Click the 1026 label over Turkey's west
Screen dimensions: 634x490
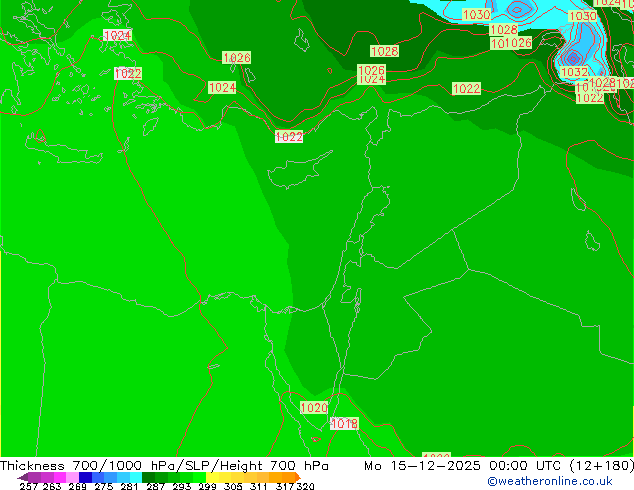tap(236, 58)
